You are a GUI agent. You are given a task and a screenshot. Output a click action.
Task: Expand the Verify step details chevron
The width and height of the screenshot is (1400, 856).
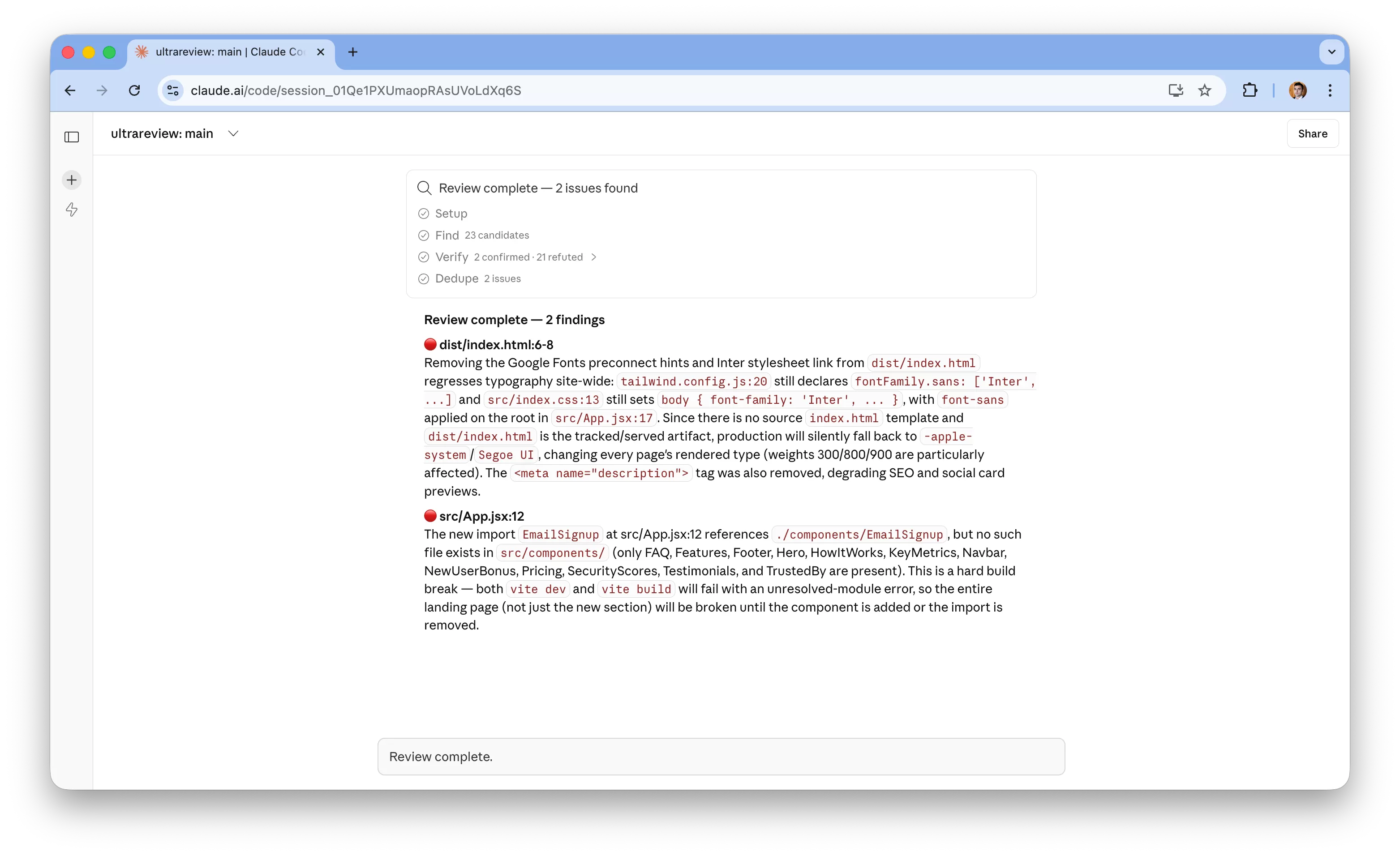click(x=594, y=257)
